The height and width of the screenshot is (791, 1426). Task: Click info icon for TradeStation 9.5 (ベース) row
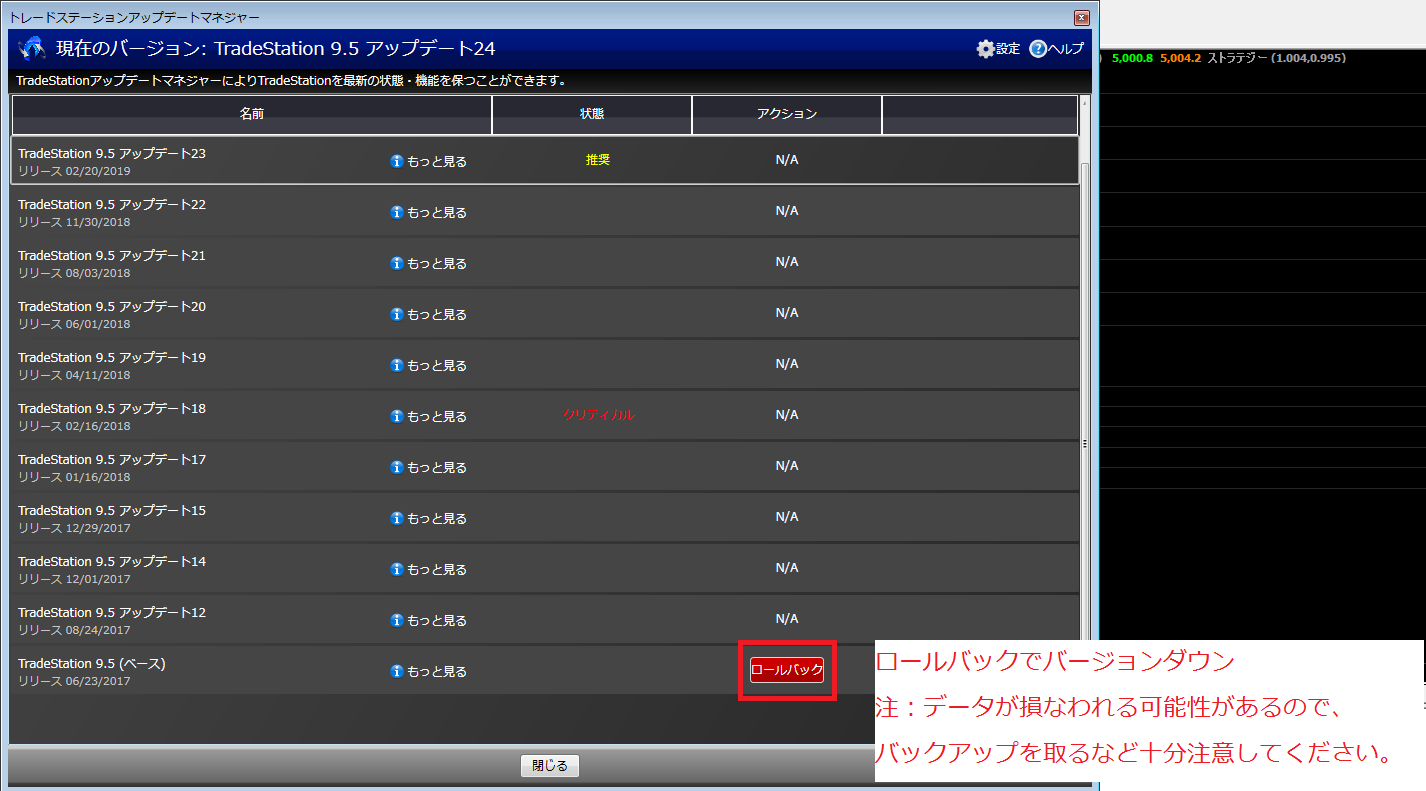(x=397, y=671)
